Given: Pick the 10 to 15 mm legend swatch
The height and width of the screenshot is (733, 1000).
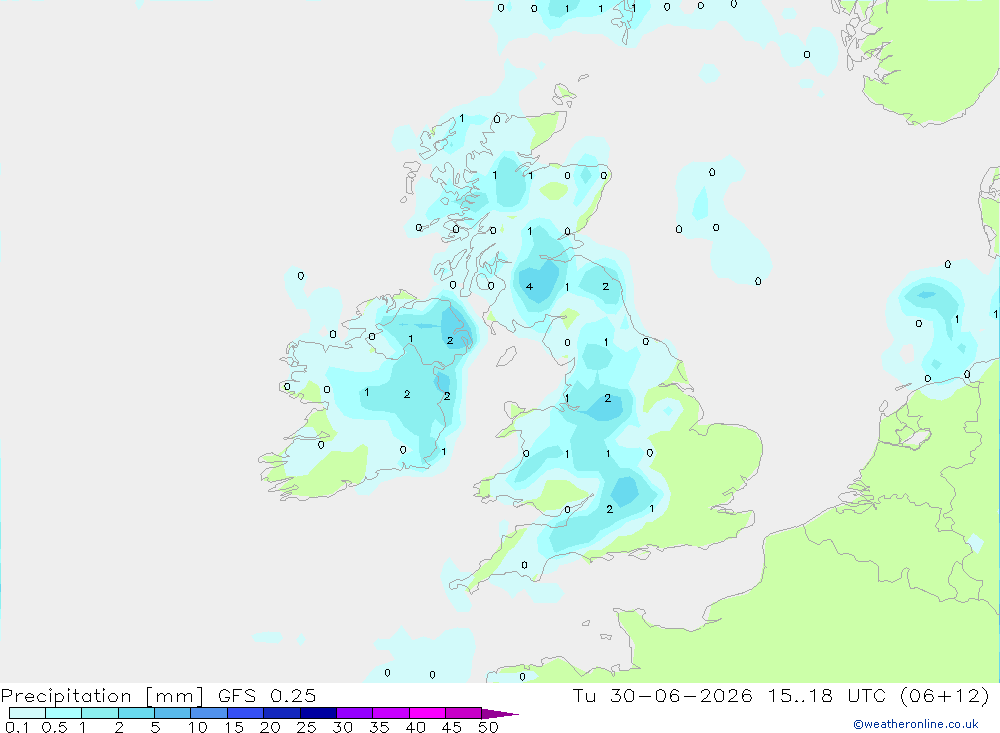Looking at the screenshot, I should coord(209,713).
